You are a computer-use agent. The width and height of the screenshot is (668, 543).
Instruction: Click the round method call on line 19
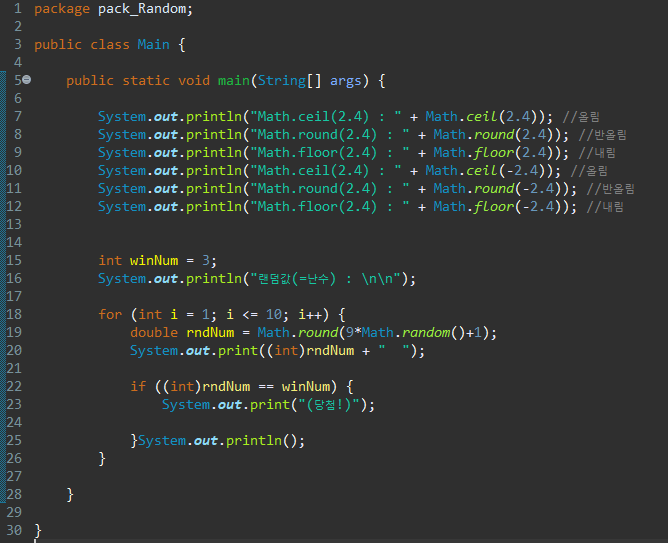(x=318, y=332)
